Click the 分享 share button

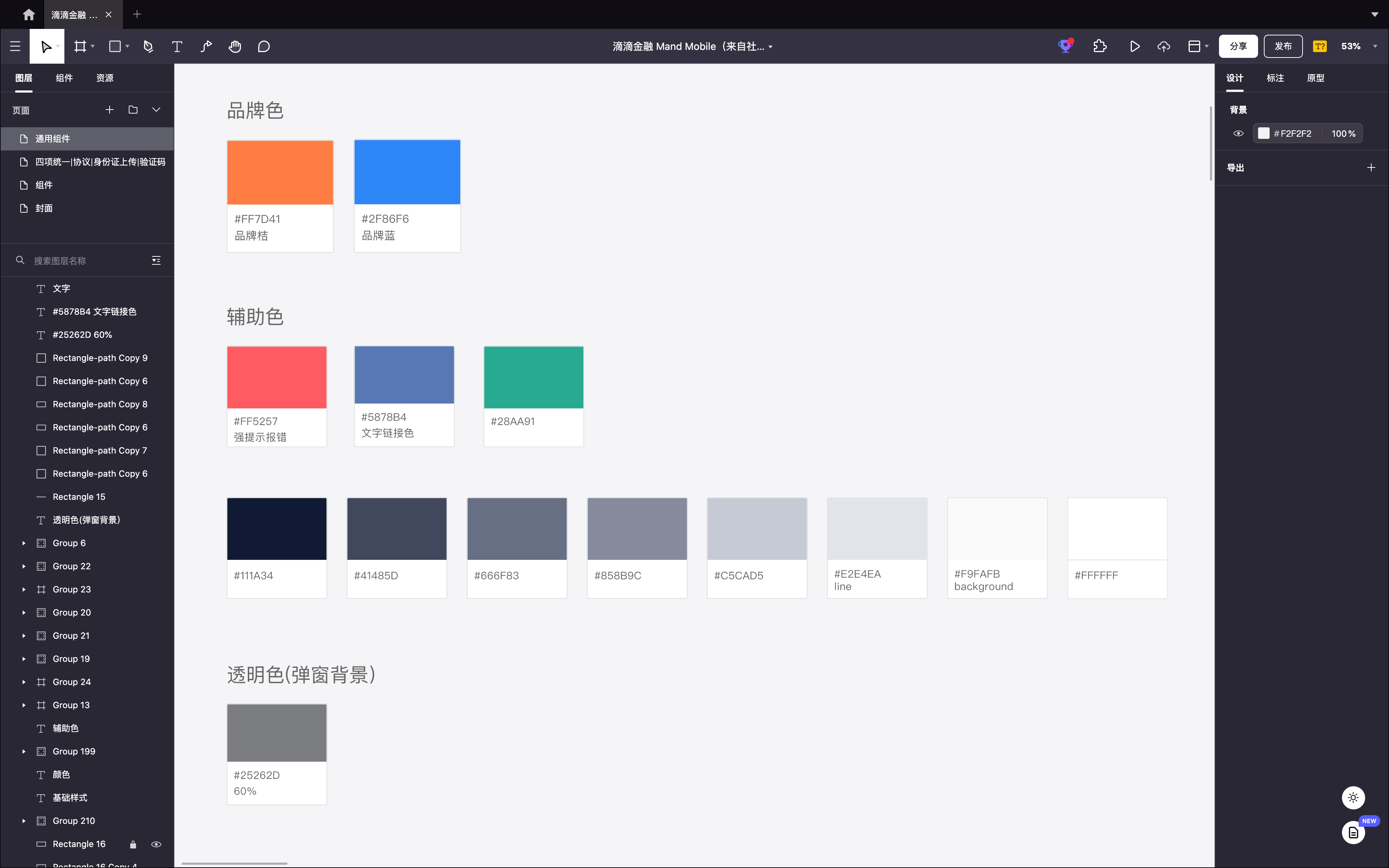[x=1238, y=47]
